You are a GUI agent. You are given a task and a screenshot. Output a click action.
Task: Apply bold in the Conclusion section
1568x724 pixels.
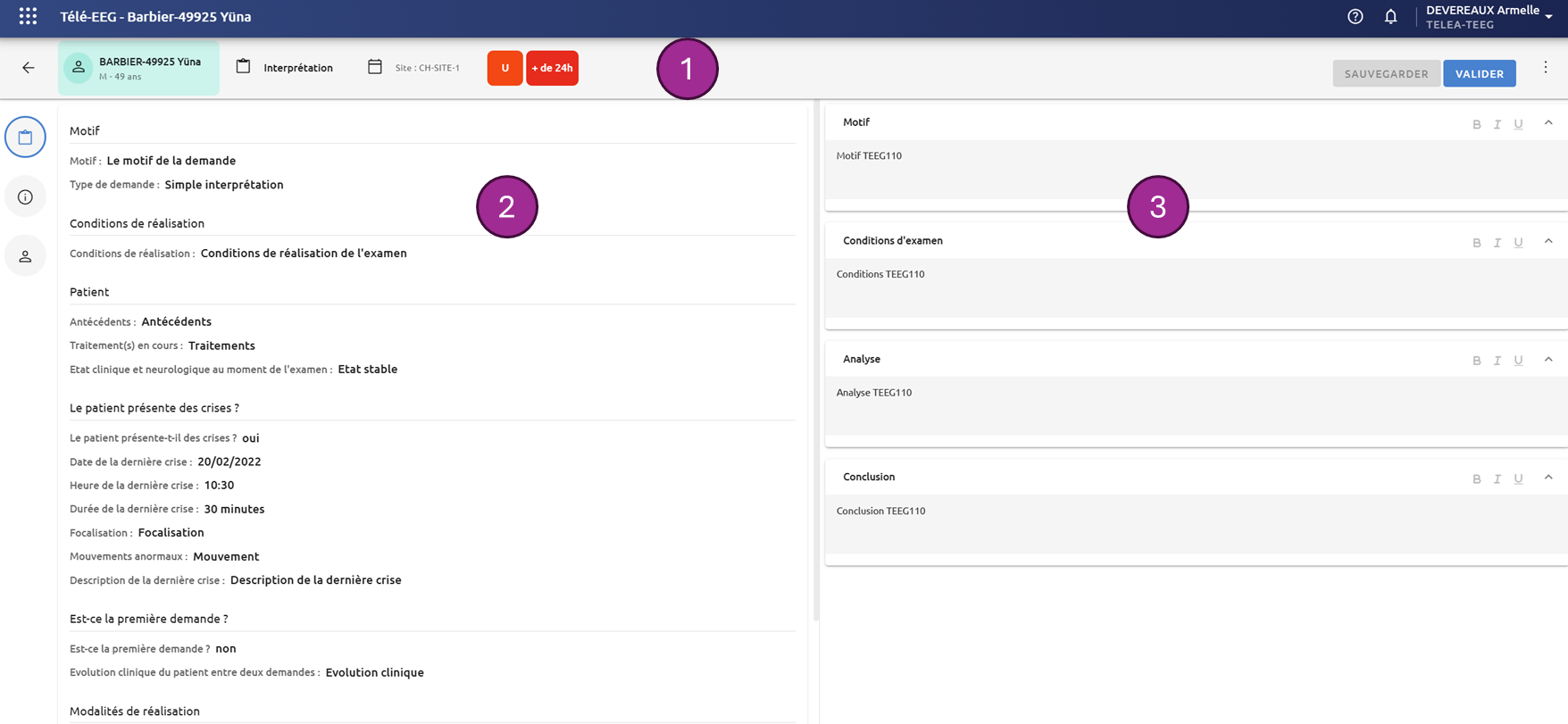(x=1477, y=479)
